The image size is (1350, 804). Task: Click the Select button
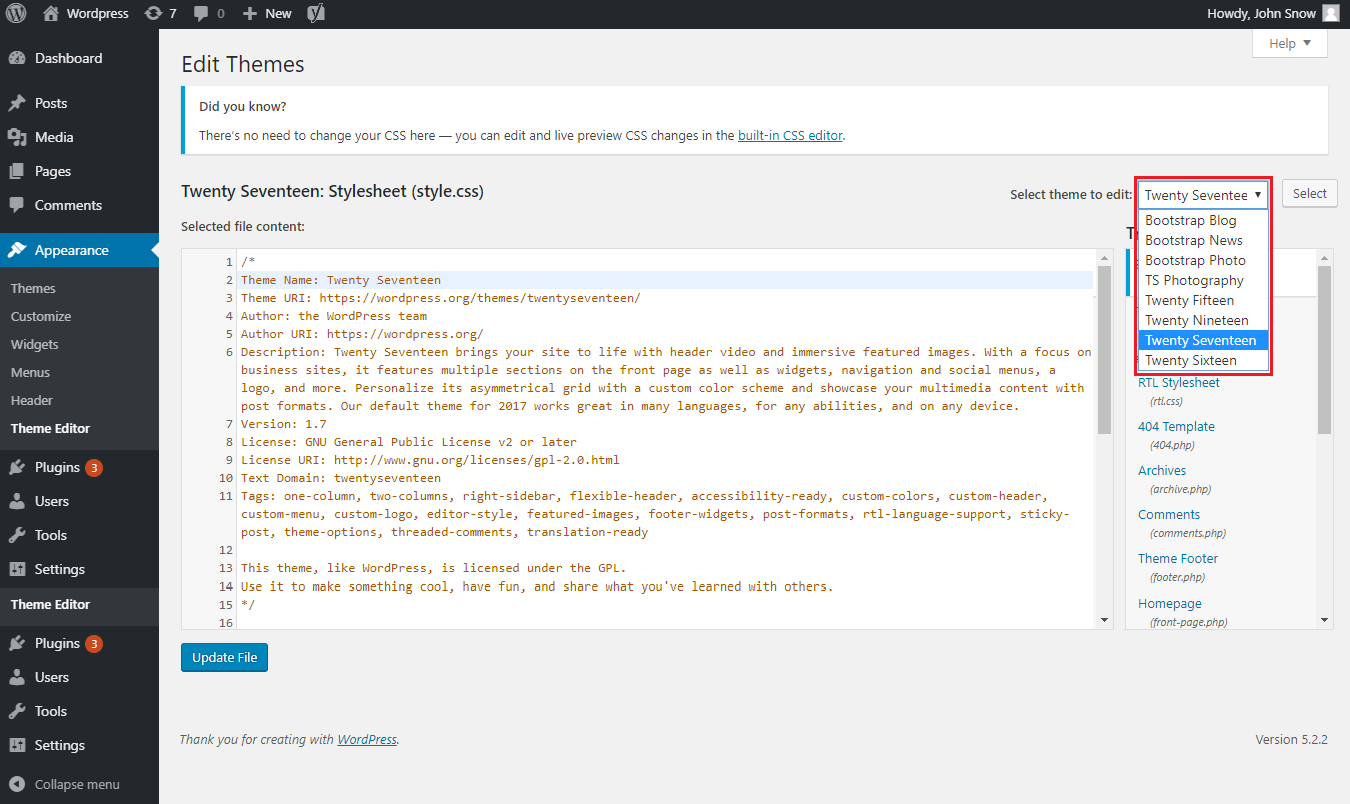tap(1310, 194)
